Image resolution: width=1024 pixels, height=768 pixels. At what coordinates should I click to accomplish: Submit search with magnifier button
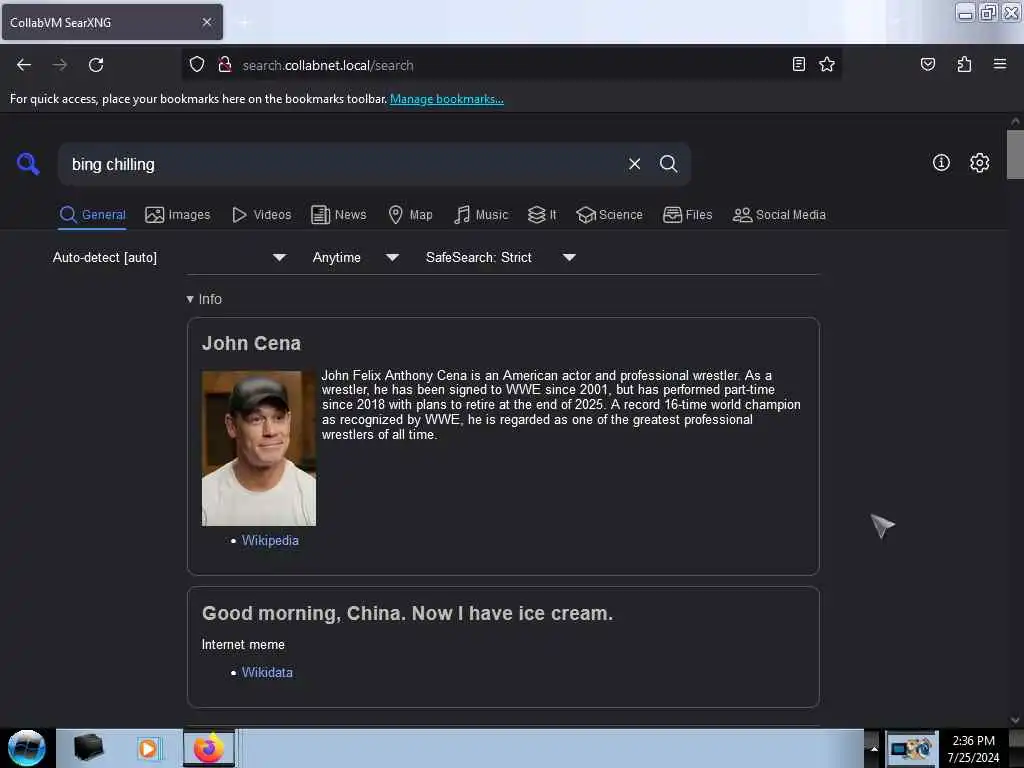point(668,164)
